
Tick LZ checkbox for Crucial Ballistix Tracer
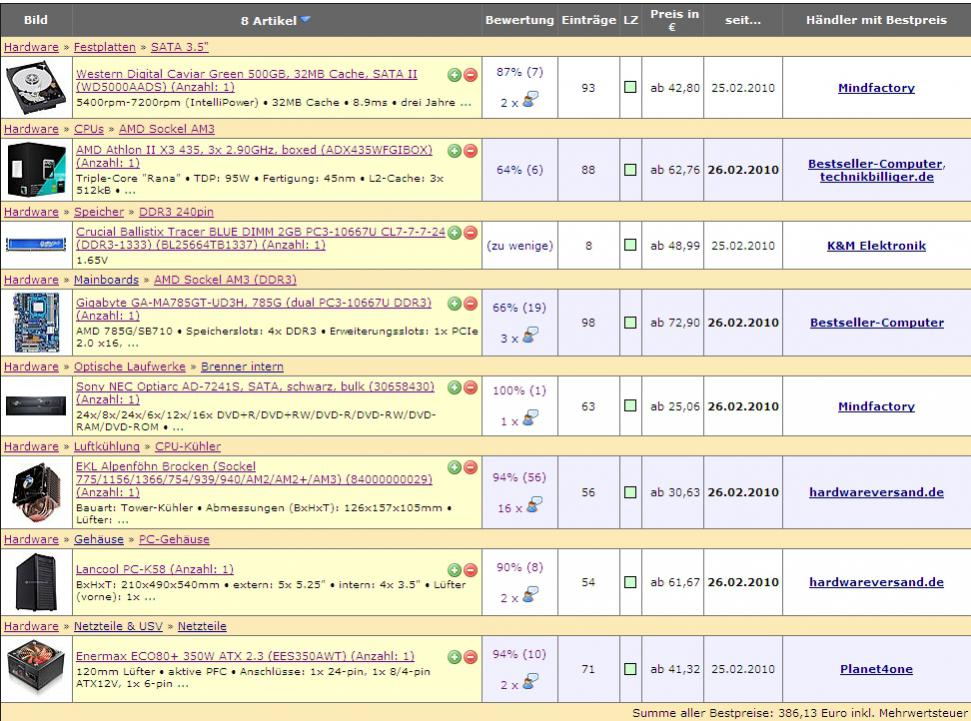click(x=630, y=245)
